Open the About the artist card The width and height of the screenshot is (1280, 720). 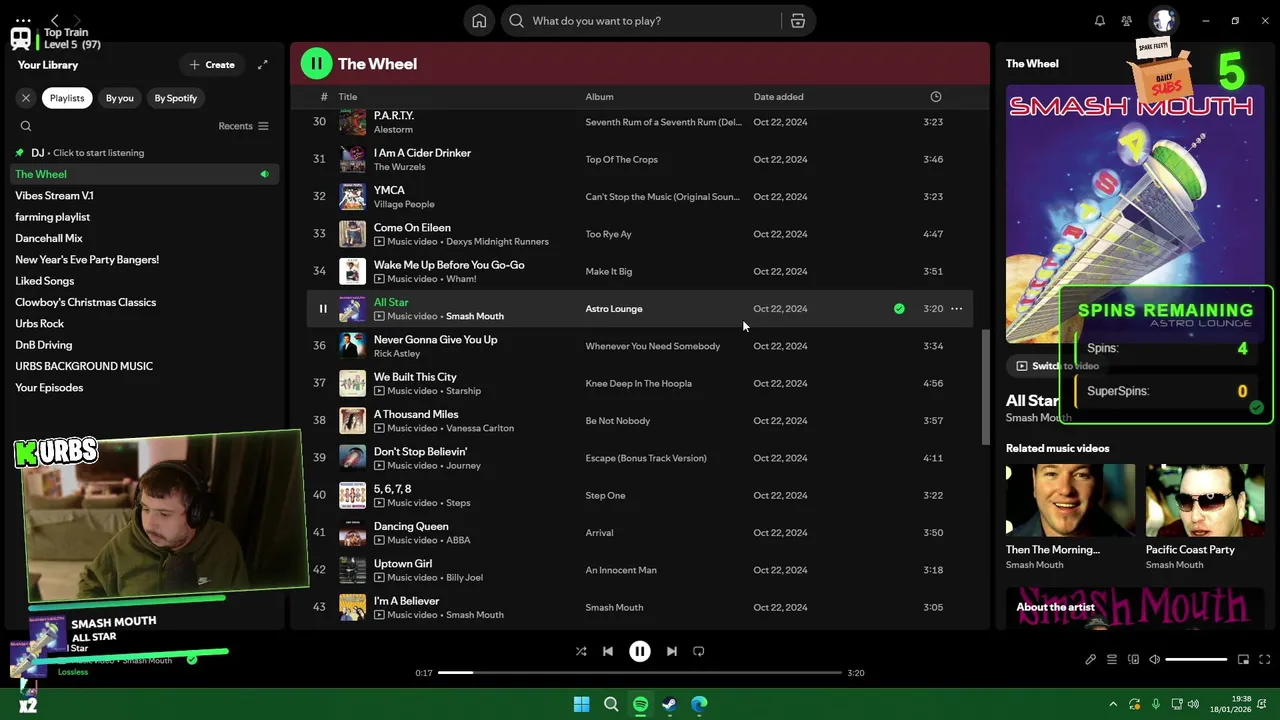pos(1135,608)
